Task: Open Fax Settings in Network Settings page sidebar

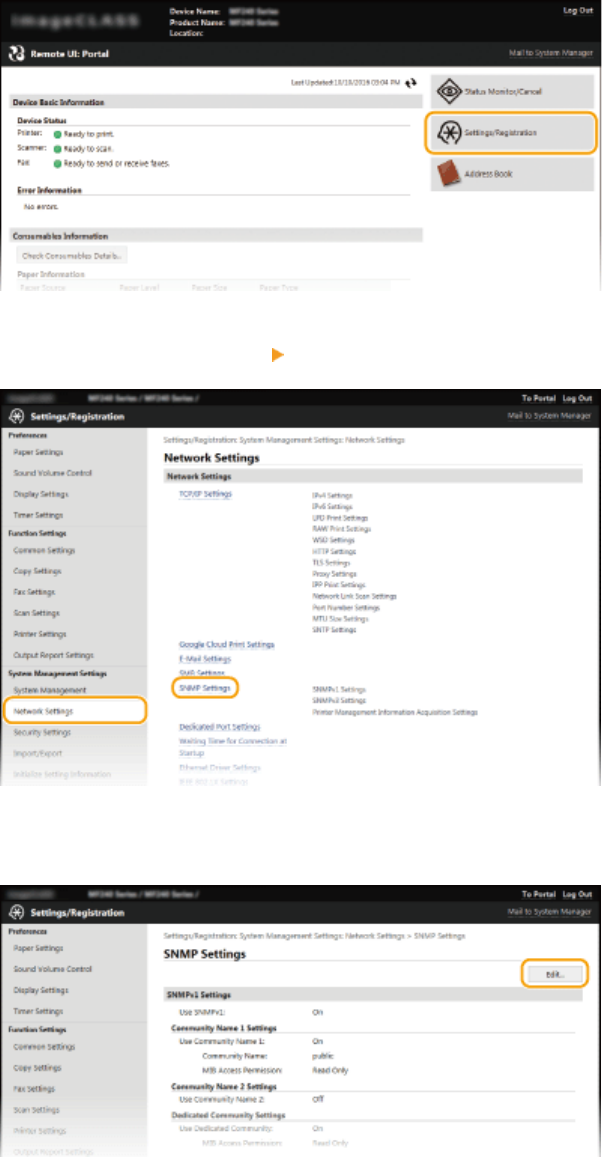Action: [34, 592]
